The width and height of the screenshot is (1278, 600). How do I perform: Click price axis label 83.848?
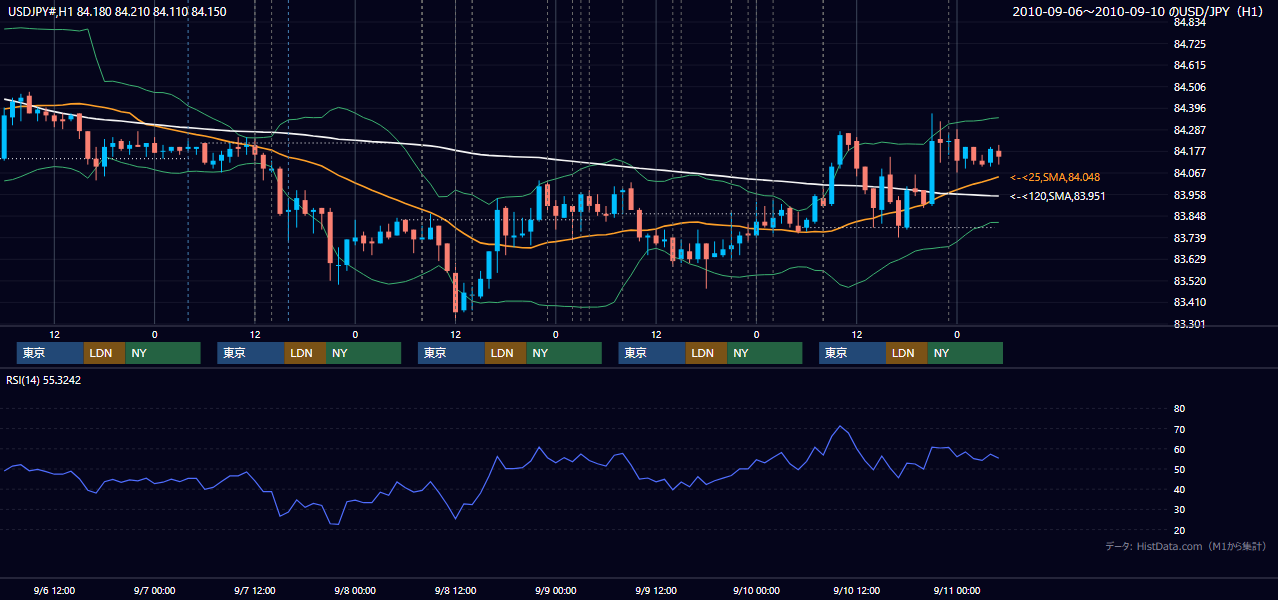[1190, 216]
